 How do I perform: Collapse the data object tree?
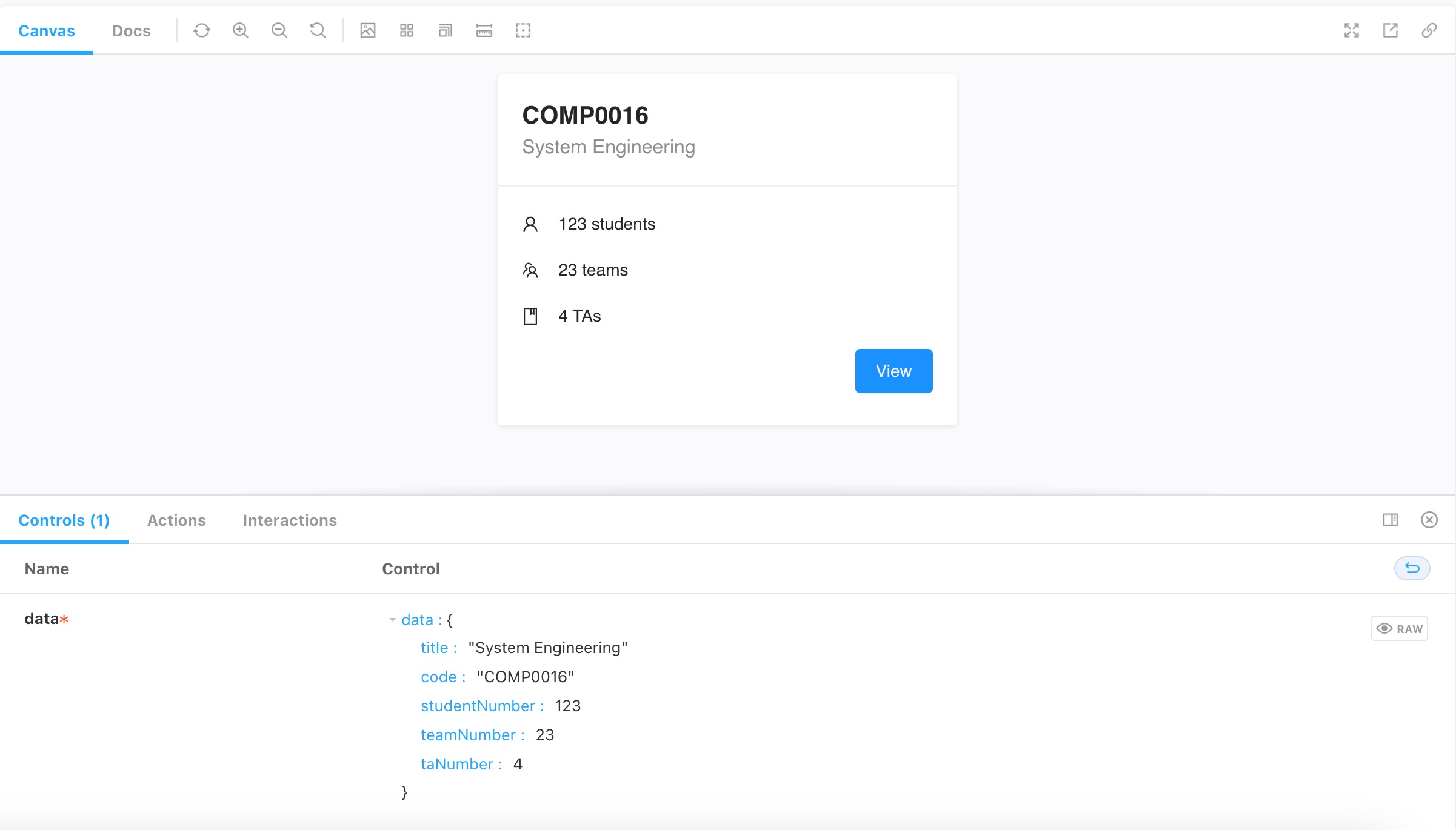point(393,620)
